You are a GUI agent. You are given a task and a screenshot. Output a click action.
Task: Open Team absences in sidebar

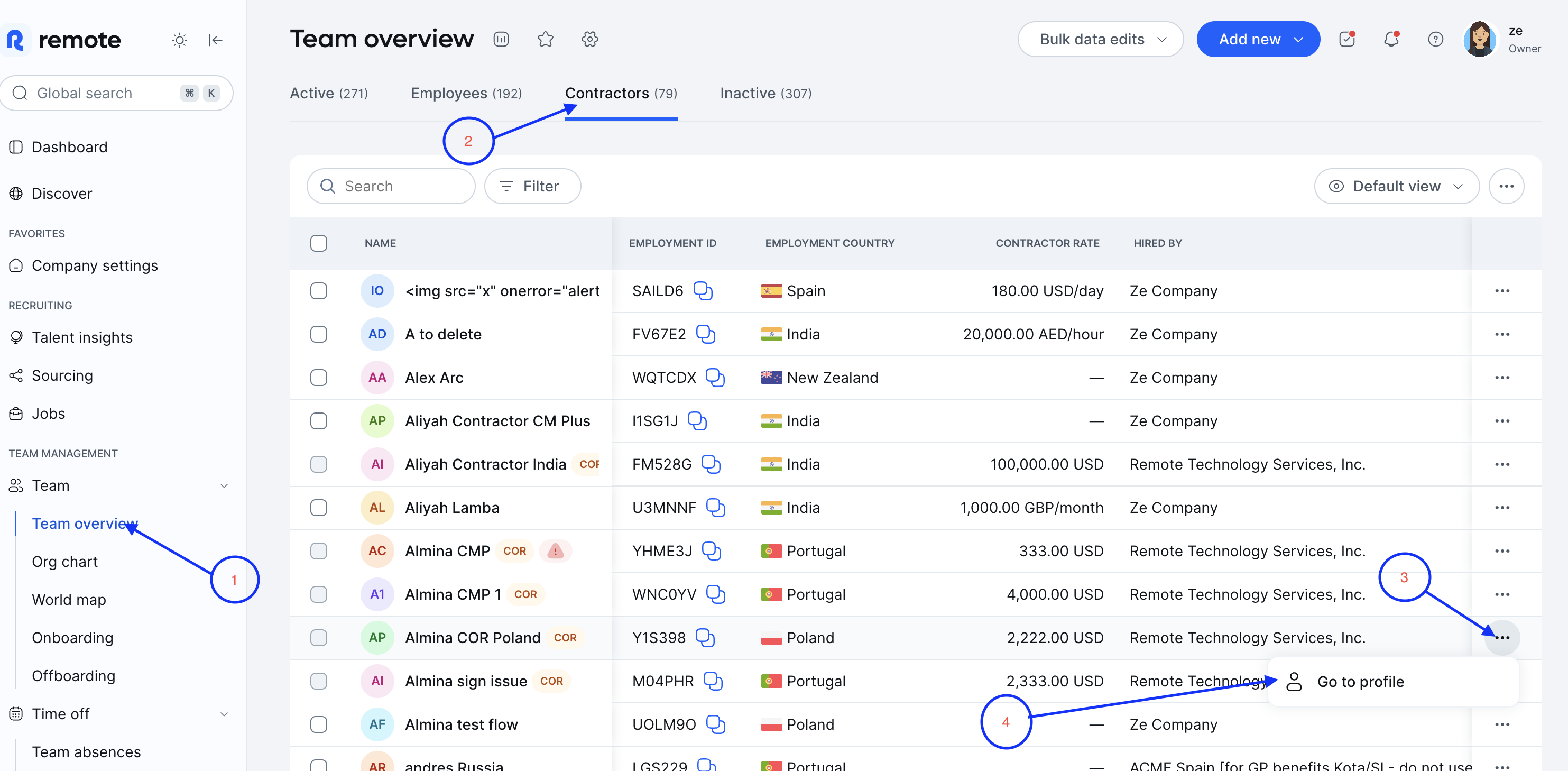[x=86, y=752]
